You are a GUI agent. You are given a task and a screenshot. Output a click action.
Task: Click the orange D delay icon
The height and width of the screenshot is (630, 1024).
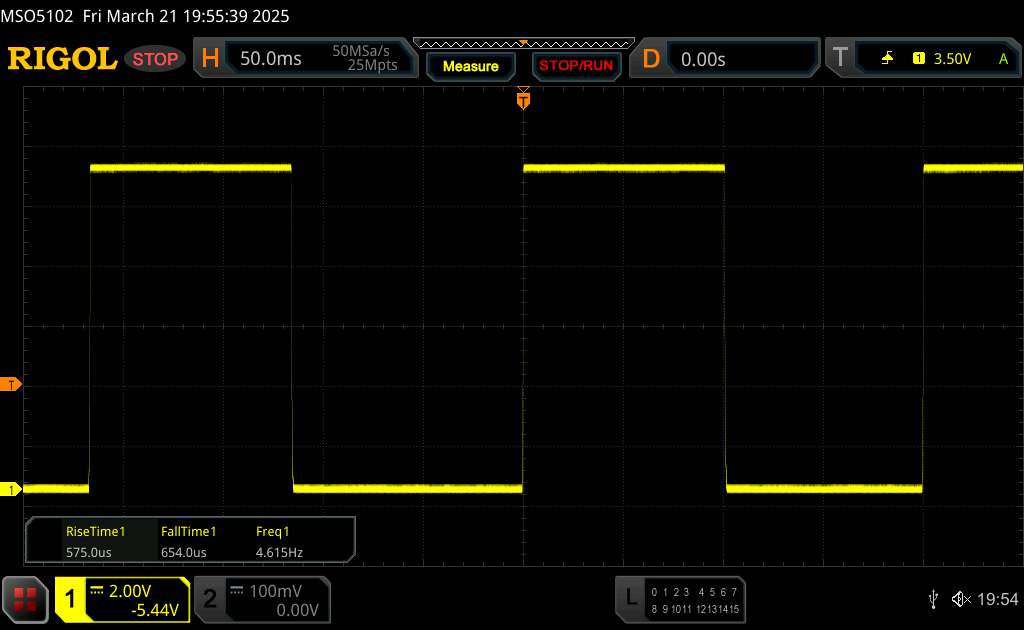pyautogui.click(x=651, y=59)
